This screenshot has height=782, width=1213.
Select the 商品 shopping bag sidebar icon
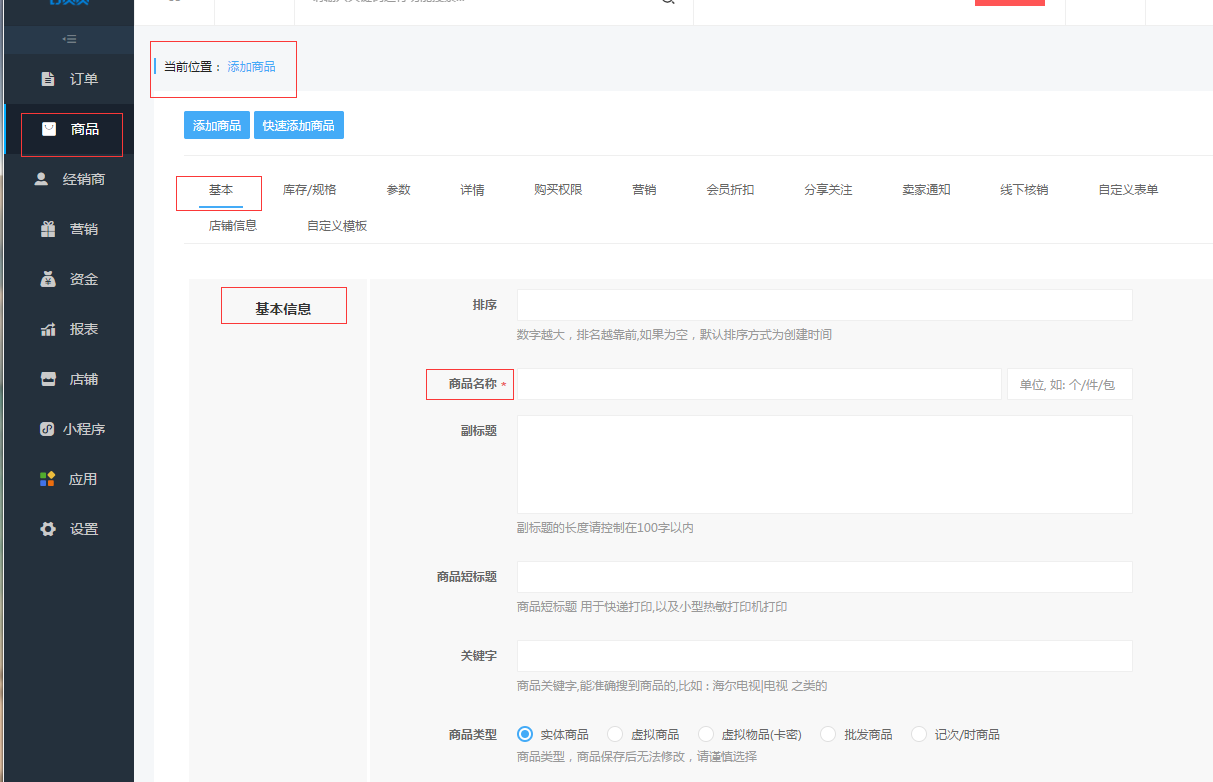point(48,129)
